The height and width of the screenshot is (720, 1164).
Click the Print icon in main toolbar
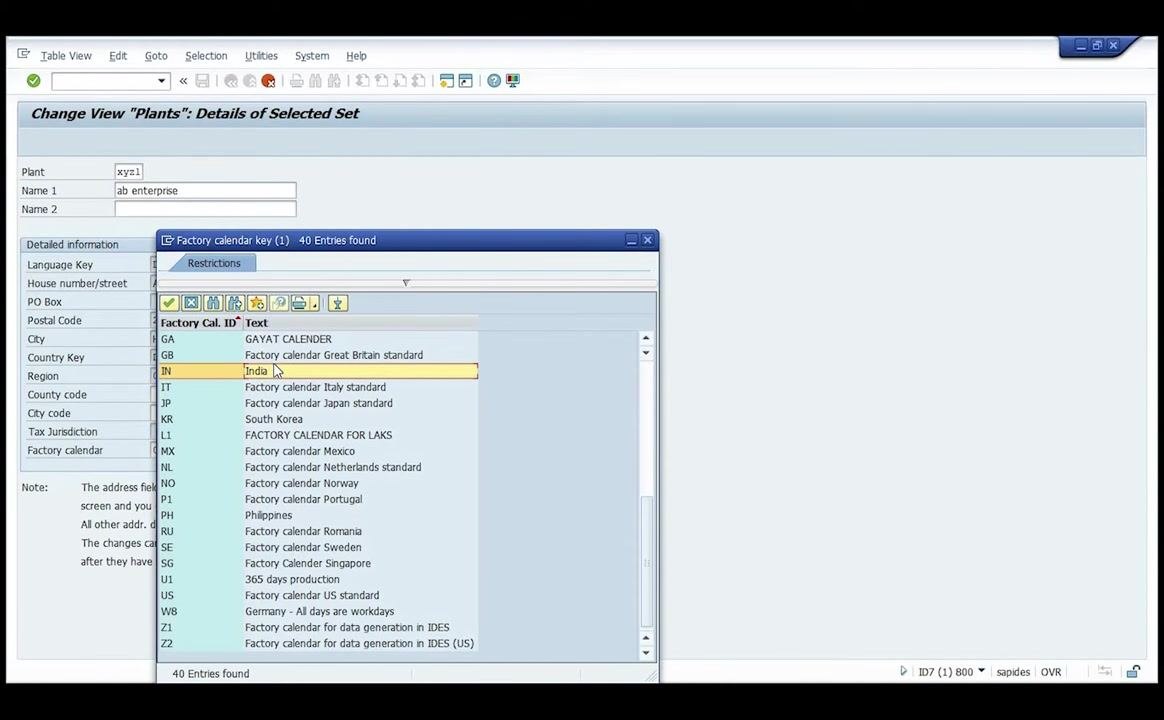pyautogui.click(x=297, y=81)
